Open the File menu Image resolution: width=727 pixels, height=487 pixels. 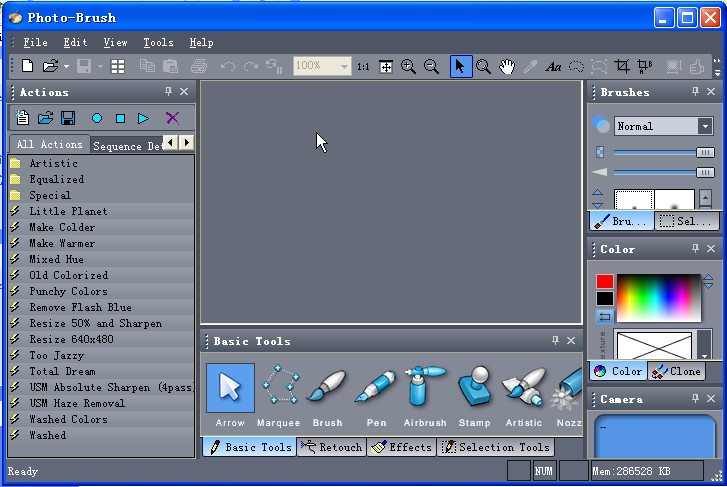(35, 42)
